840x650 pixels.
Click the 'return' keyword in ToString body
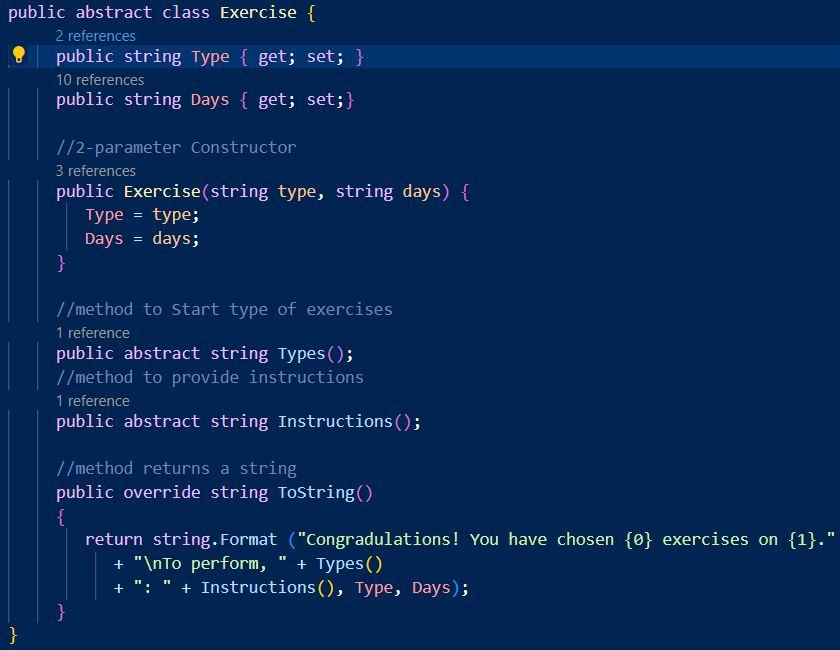(114, 539)
